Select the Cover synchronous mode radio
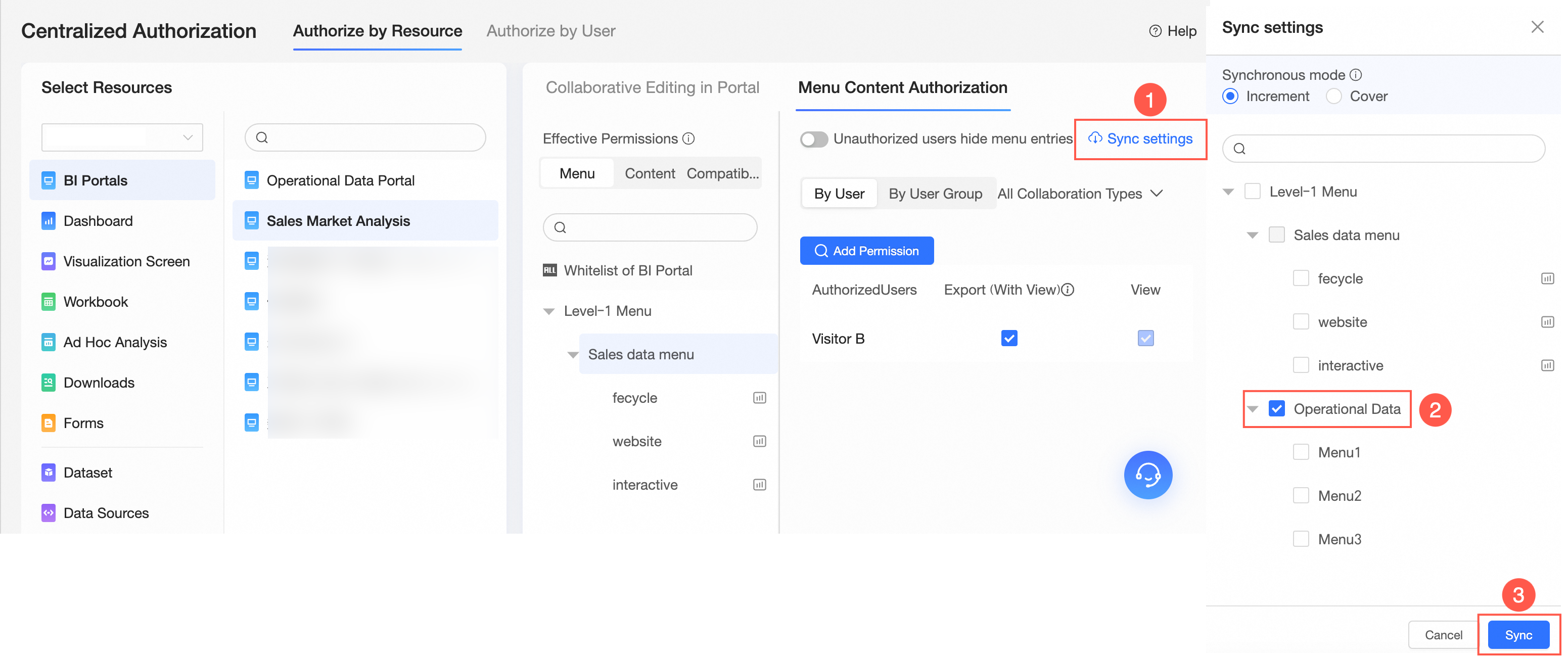The height and width of the screenshot is (659, 1568). pos(1333,97)
